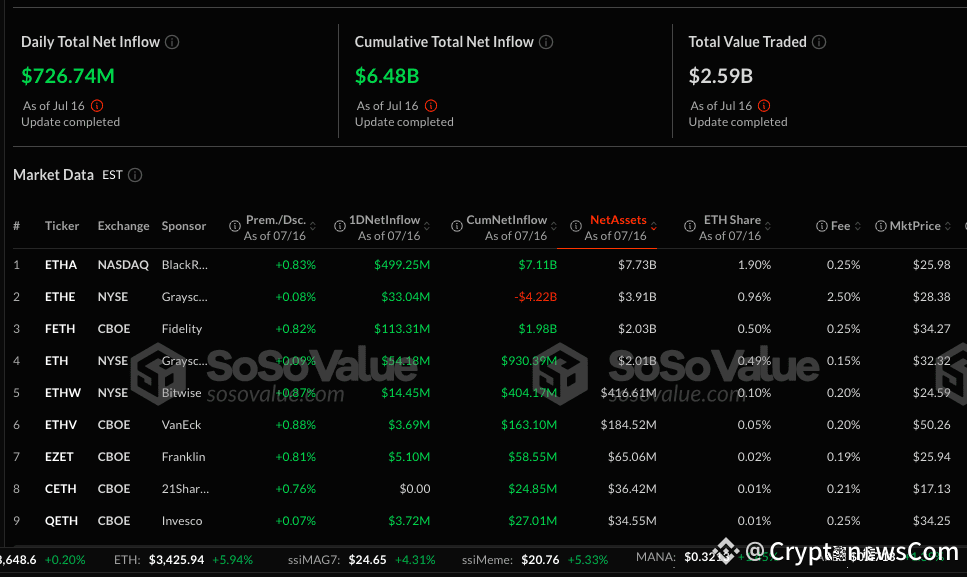
Task: Click ssiMAG7 $24.65 in bottom ticker
Action: pyautogui.click(x=368, y=560)
